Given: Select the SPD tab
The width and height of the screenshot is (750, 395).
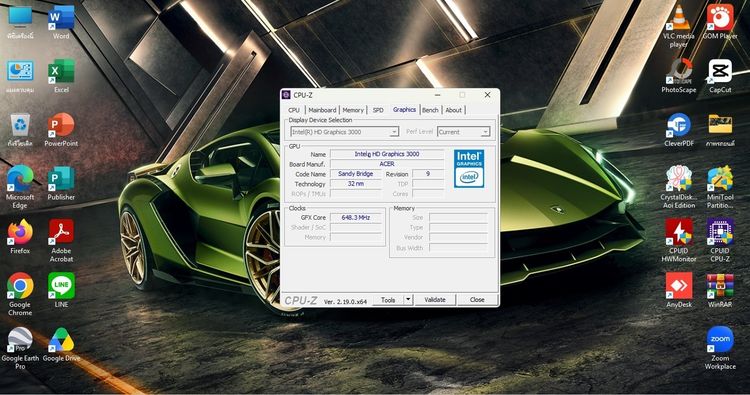Looking at the screenshot, I should (x=378, y=110).
